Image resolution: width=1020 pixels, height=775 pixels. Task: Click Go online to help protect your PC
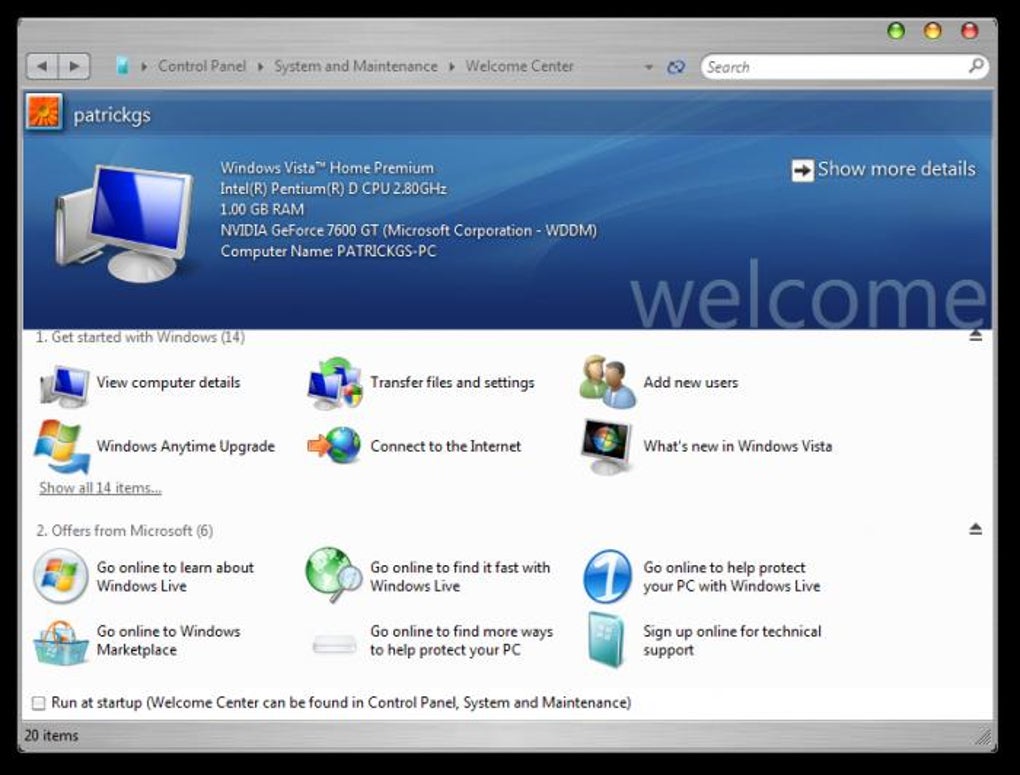coord(732,577)
